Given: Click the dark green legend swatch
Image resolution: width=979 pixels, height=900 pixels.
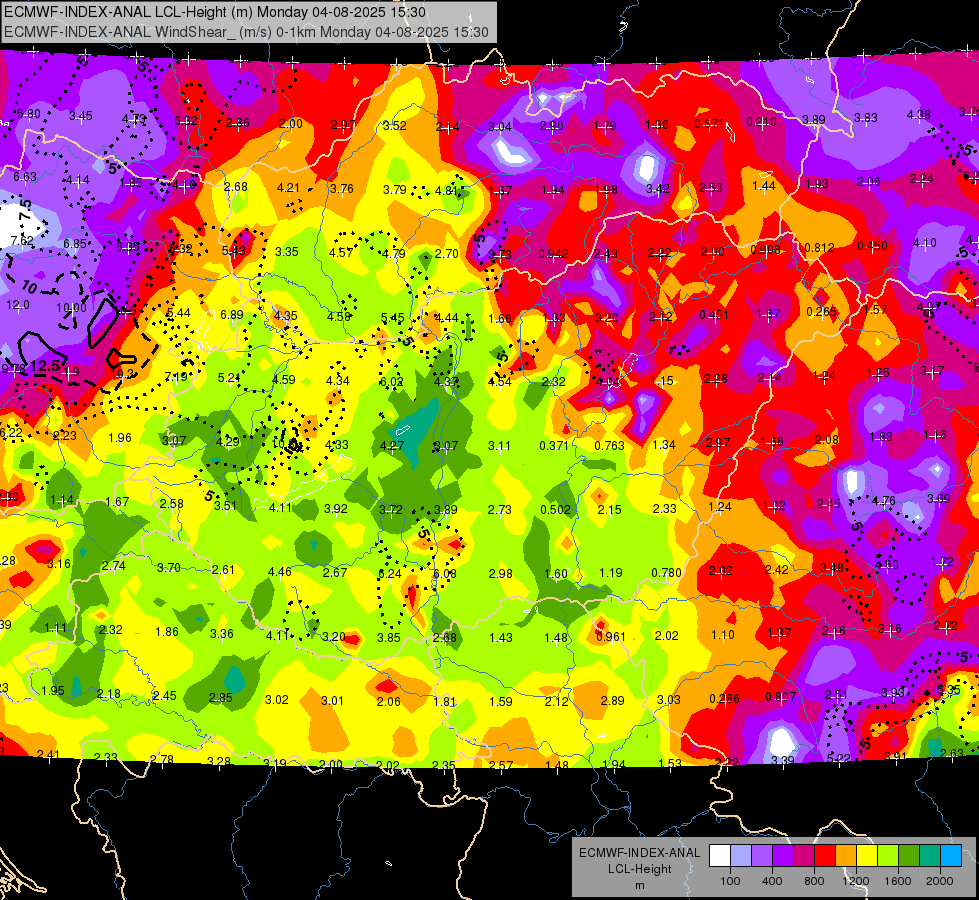Looking at the screenshot, I should click(909, 856).
